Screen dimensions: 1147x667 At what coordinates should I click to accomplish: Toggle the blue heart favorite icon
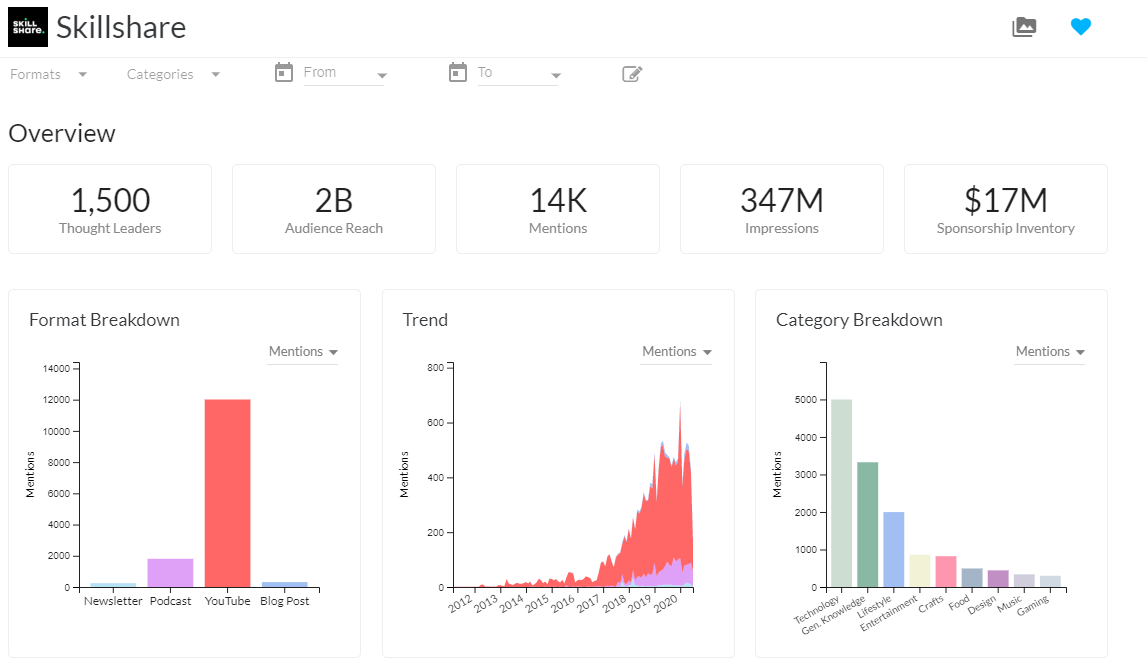[x=1080, y=26]
